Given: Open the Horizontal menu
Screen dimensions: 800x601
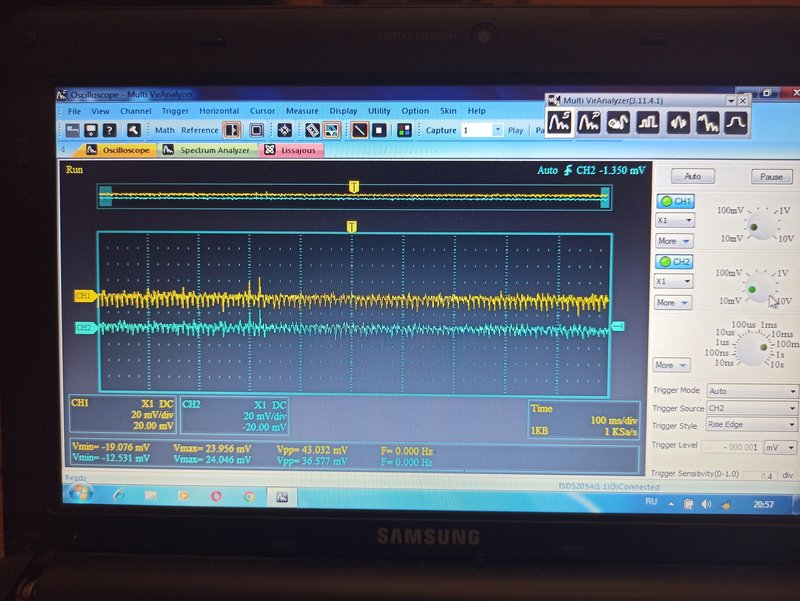Looking at the screenshot, I should (x=219, y=111).
